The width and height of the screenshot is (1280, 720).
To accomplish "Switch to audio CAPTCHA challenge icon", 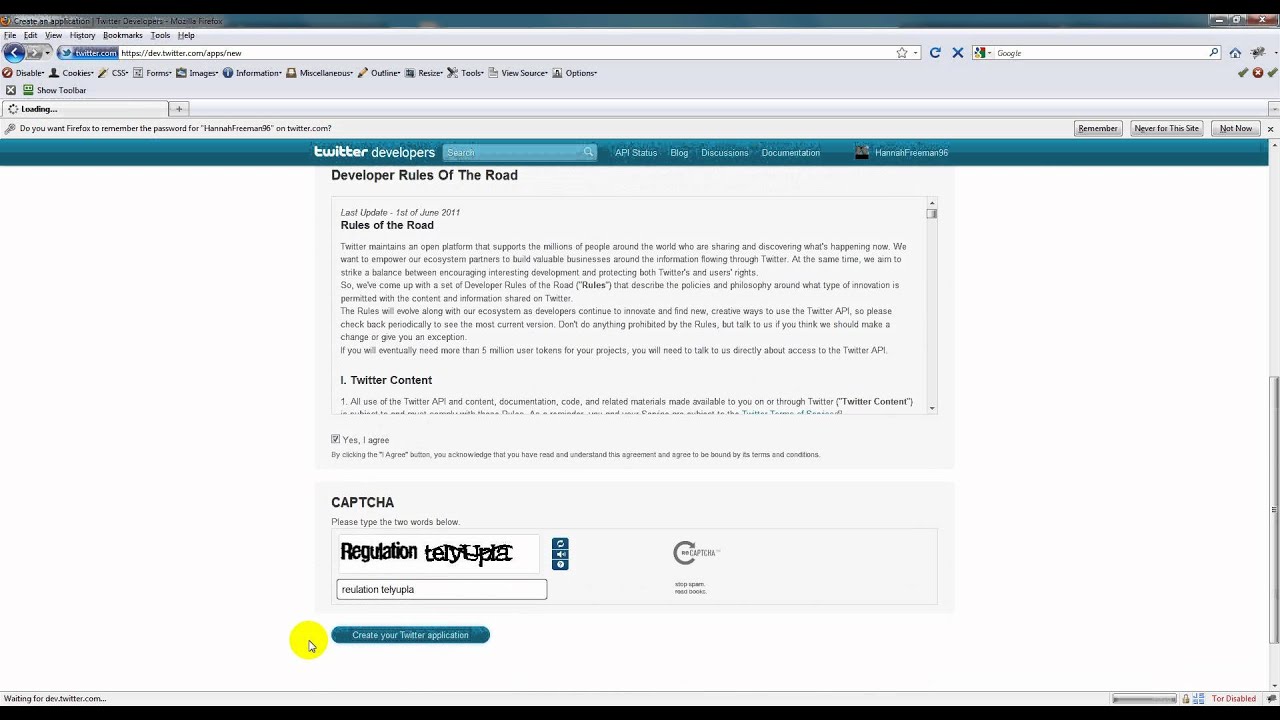I will [560, 554].
